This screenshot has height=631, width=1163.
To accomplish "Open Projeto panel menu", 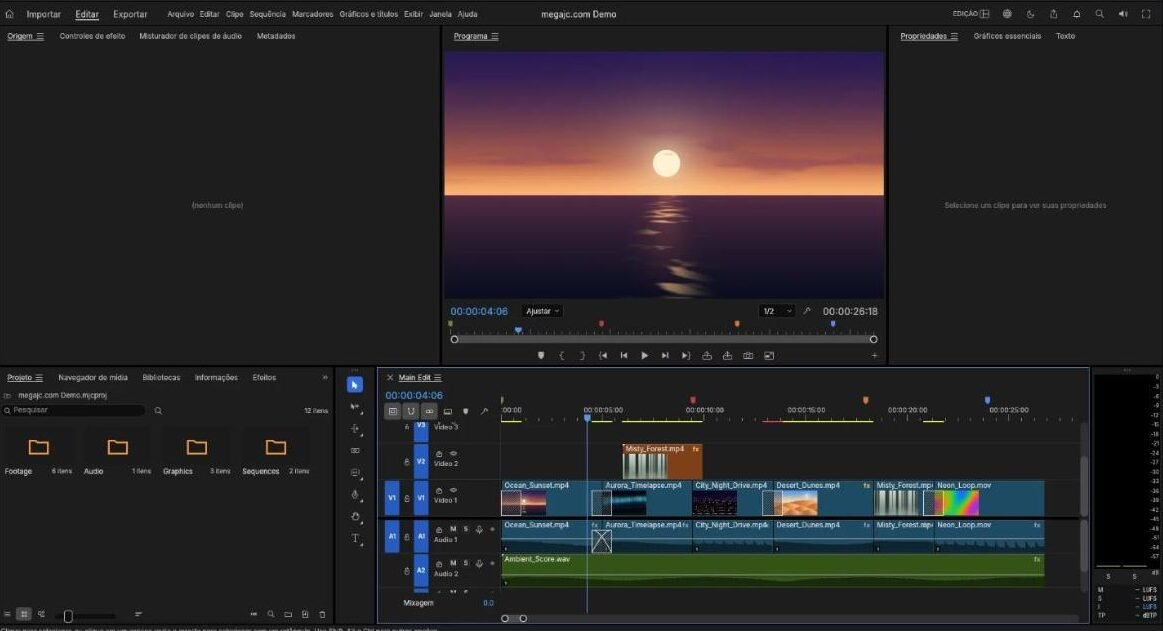I will pyautogui.click(x=39, y=378).
